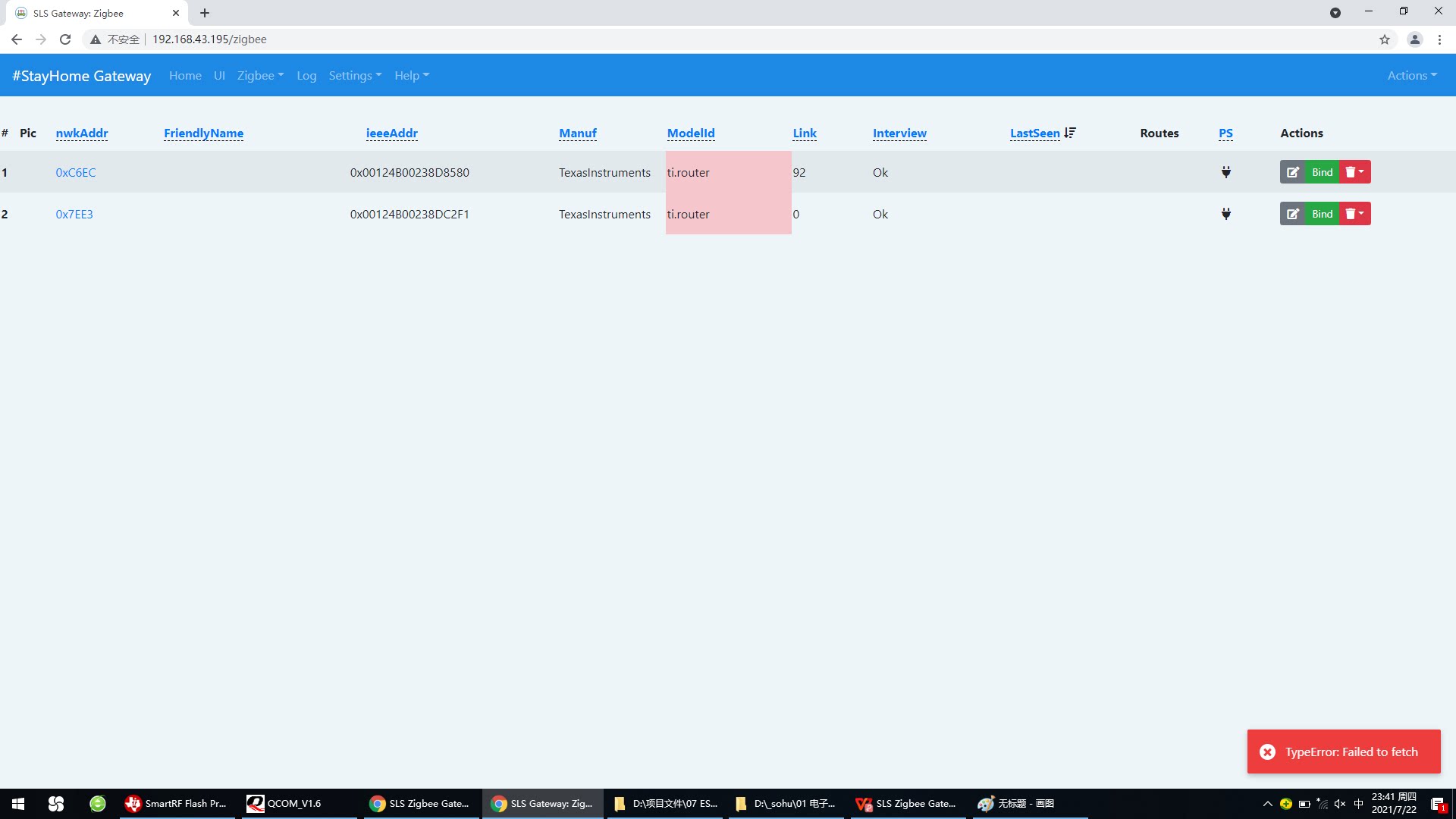Expand the Zigbee dropdown menu
The width and height of the screenshot is (1456, 819).
tap(260, 75)
